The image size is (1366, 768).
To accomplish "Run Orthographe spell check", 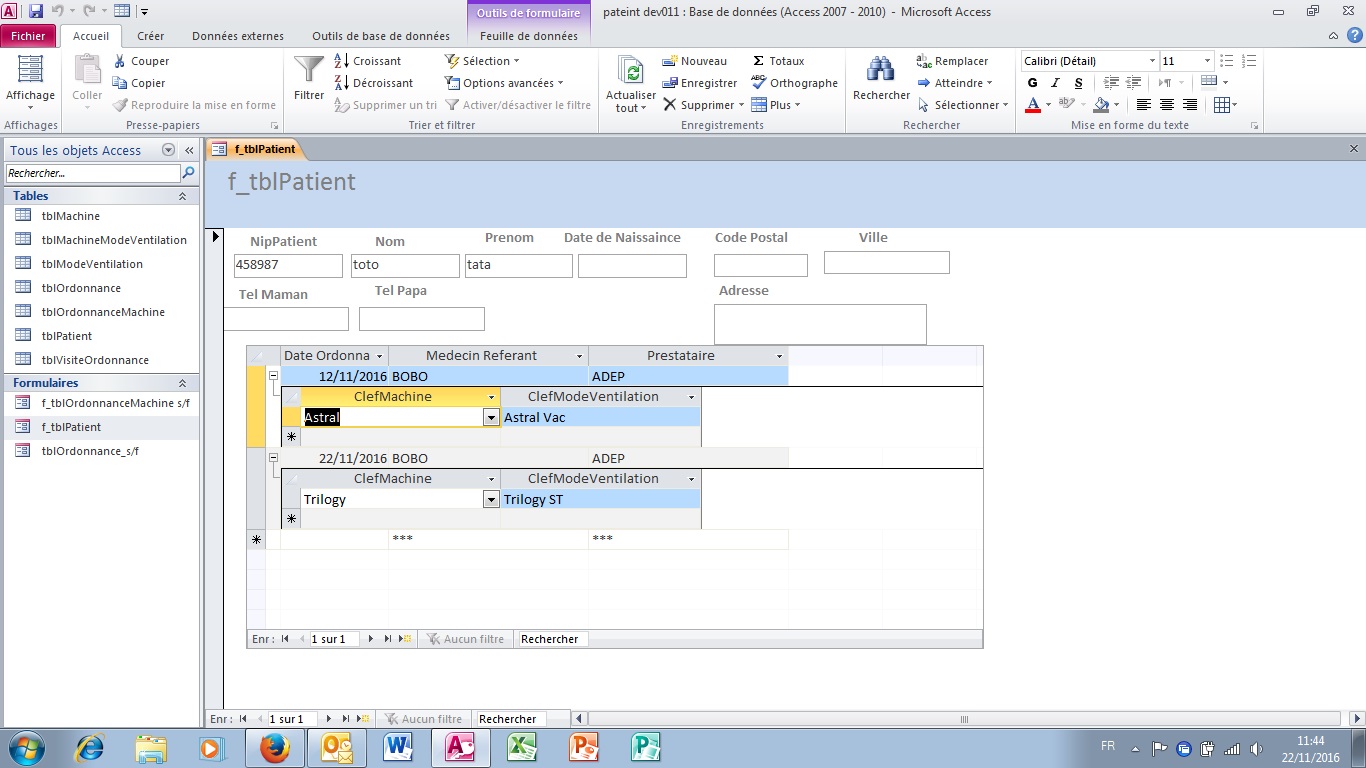I will tap(794, 83).
